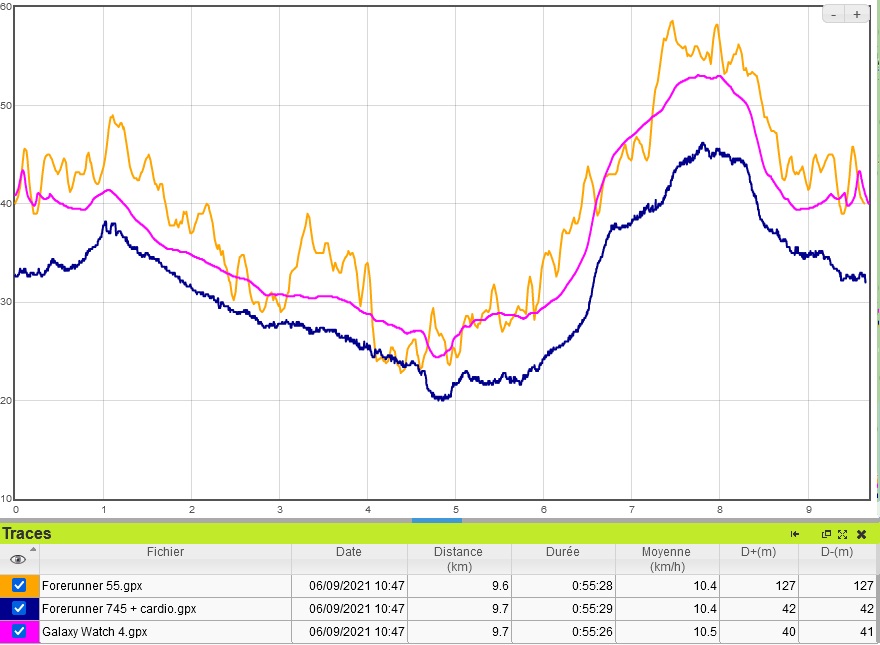Screen dimensions: 880x645
Task: Click the D-(m) column header
Action: pos(838,552)
